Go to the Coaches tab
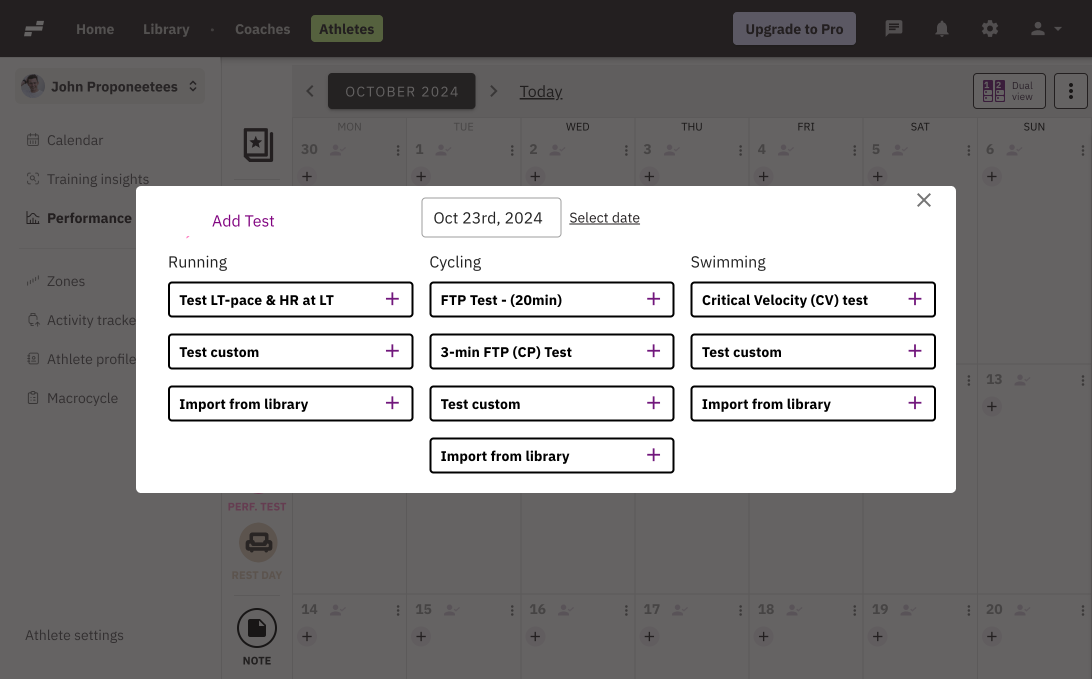The width and height of the screenshot is (1092, 679). click(x=262, y=29)
